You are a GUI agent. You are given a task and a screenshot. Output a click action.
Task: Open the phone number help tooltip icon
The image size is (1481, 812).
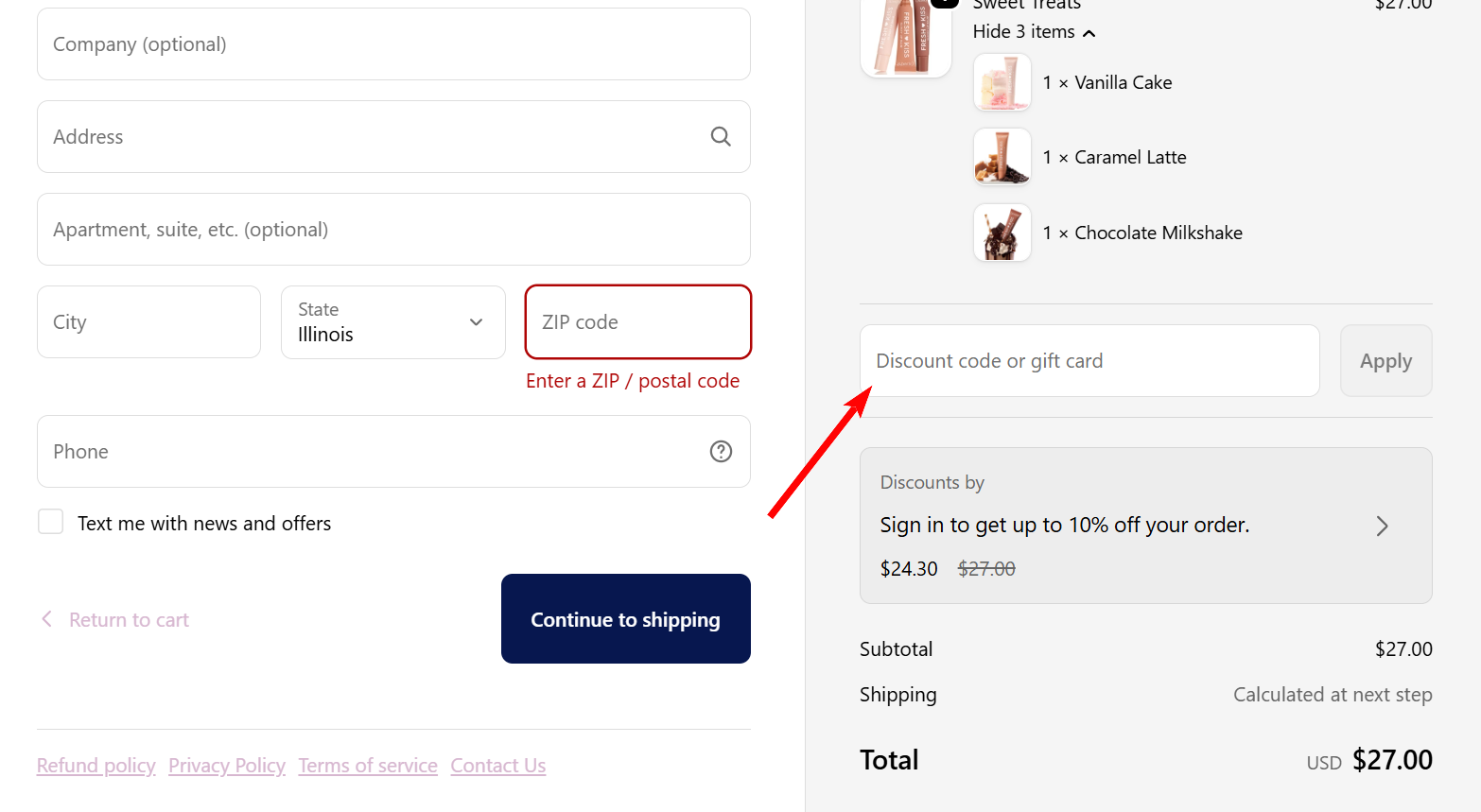(721, 451)
